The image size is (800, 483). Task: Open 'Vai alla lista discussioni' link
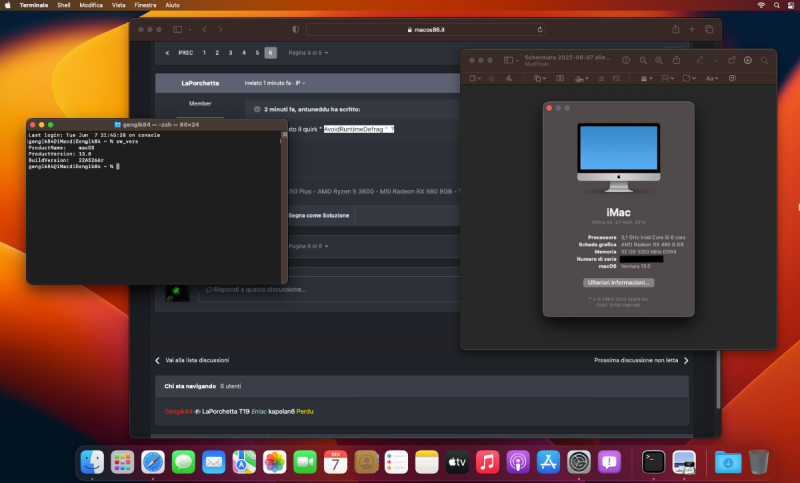pyautogui.click(x=192, y=360)
